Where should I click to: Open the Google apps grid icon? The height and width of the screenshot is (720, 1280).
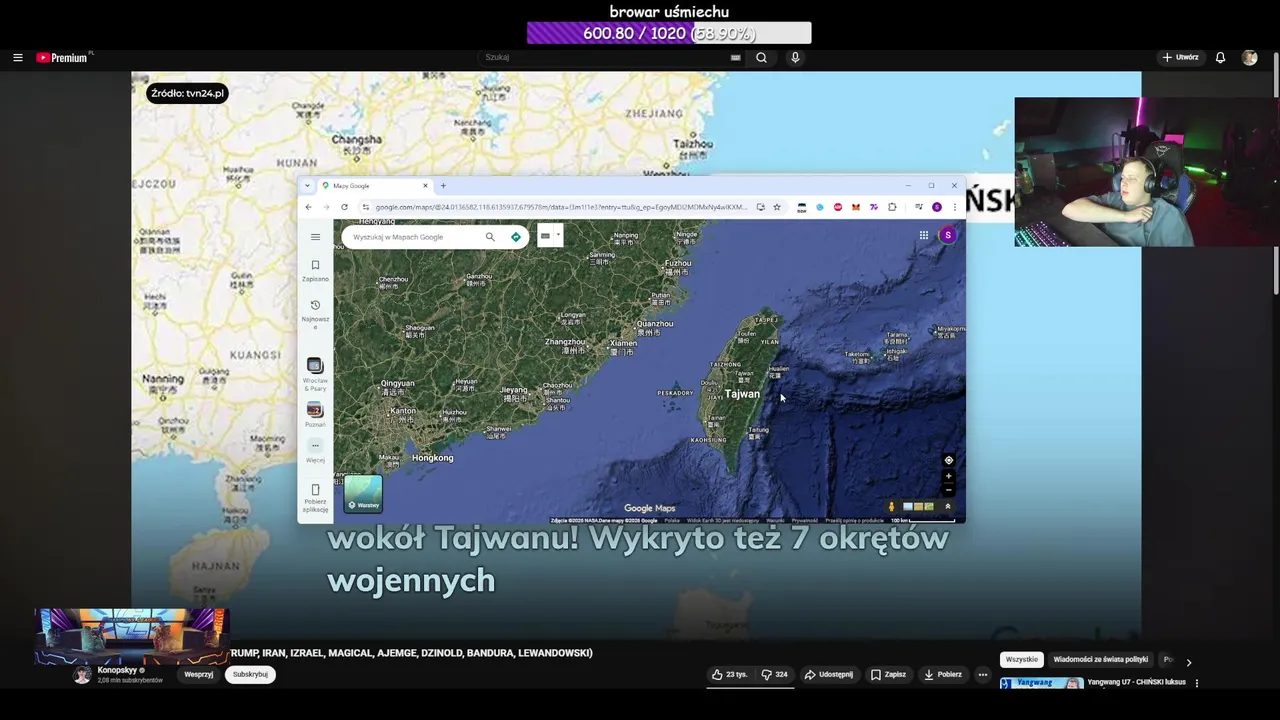click(924, 235)
